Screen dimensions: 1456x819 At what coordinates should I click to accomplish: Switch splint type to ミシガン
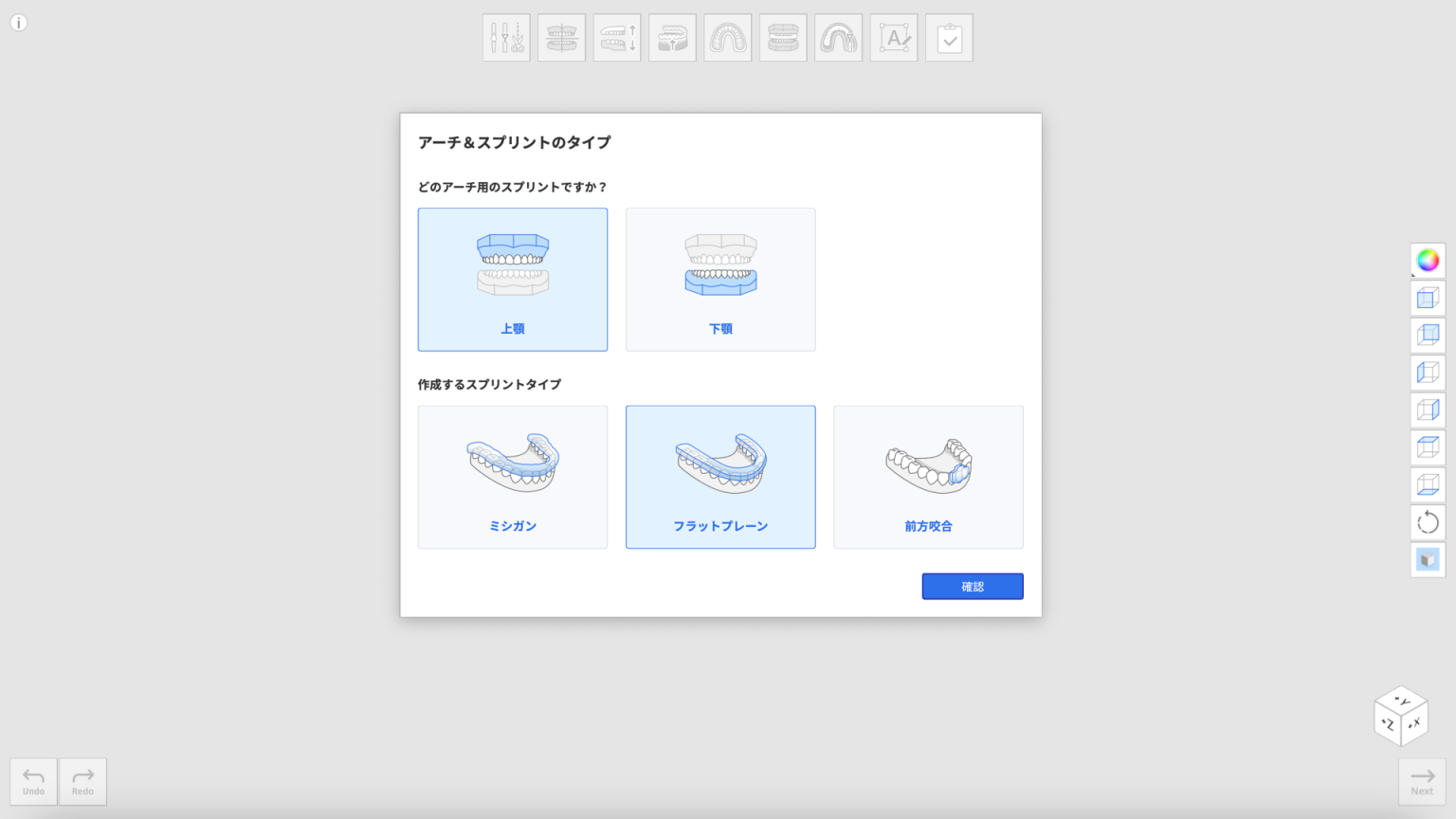(x=512, y=477)
